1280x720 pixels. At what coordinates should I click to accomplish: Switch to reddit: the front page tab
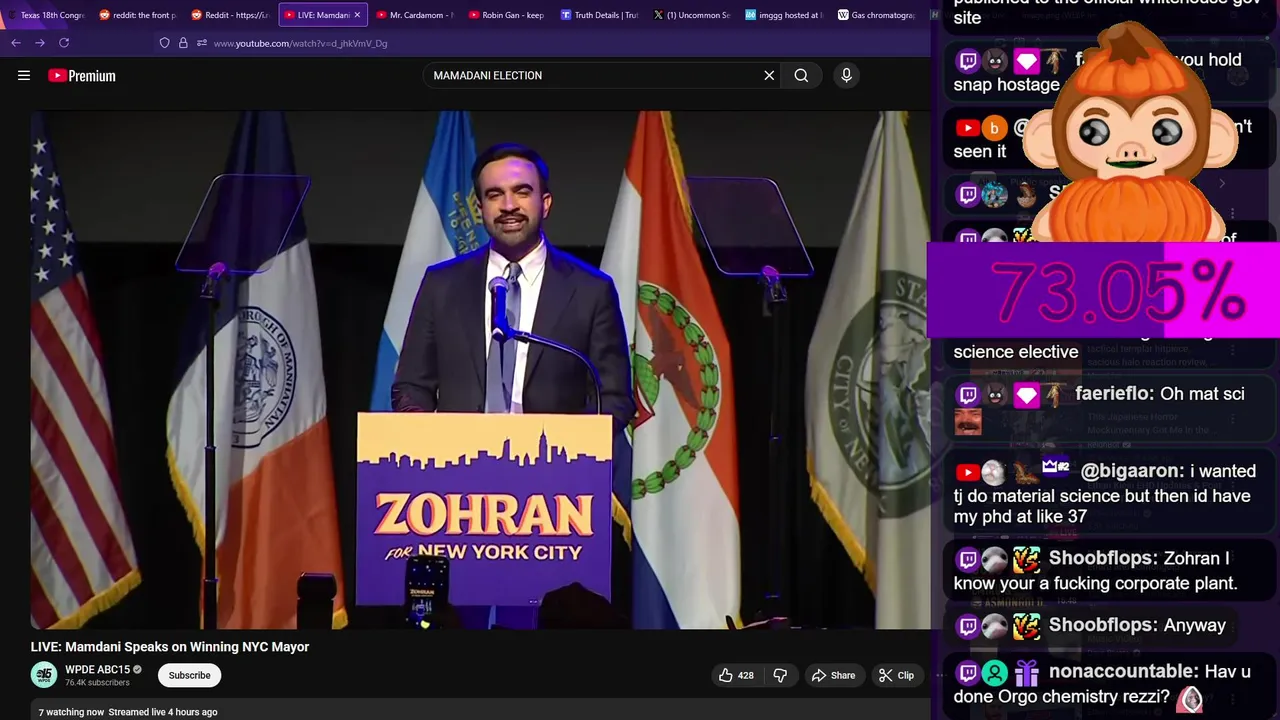point(138,15)
